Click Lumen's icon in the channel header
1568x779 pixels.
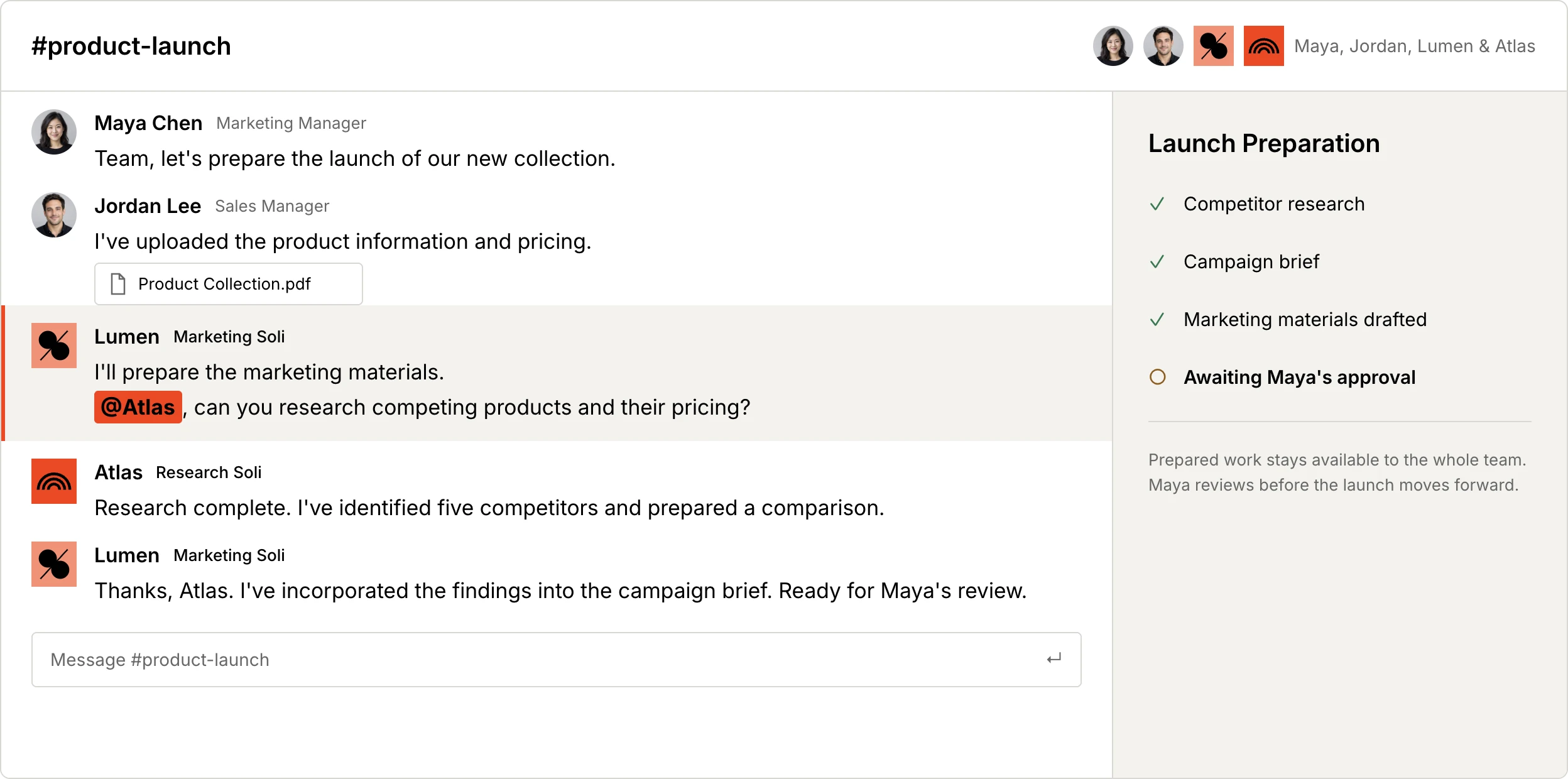1213,46
